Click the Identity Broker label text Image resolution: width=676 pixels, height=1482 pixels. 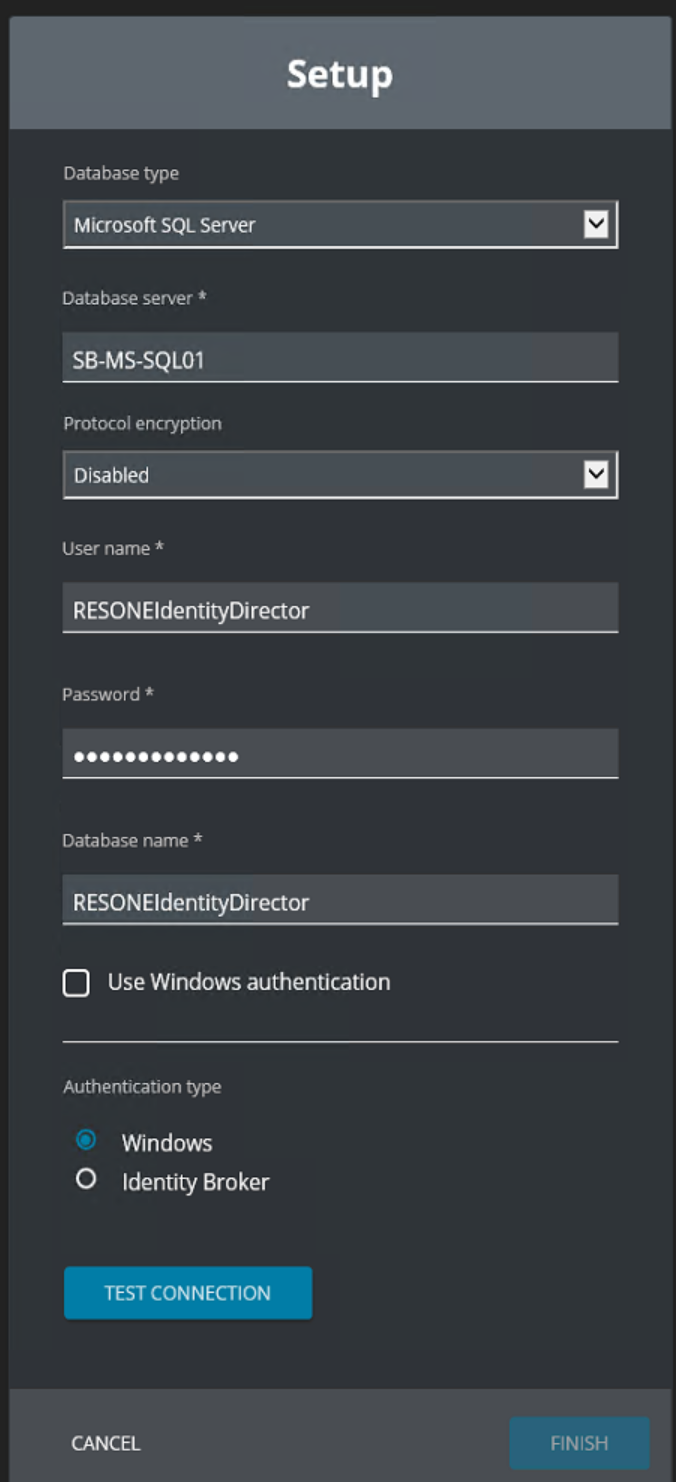click(196, 1182)
